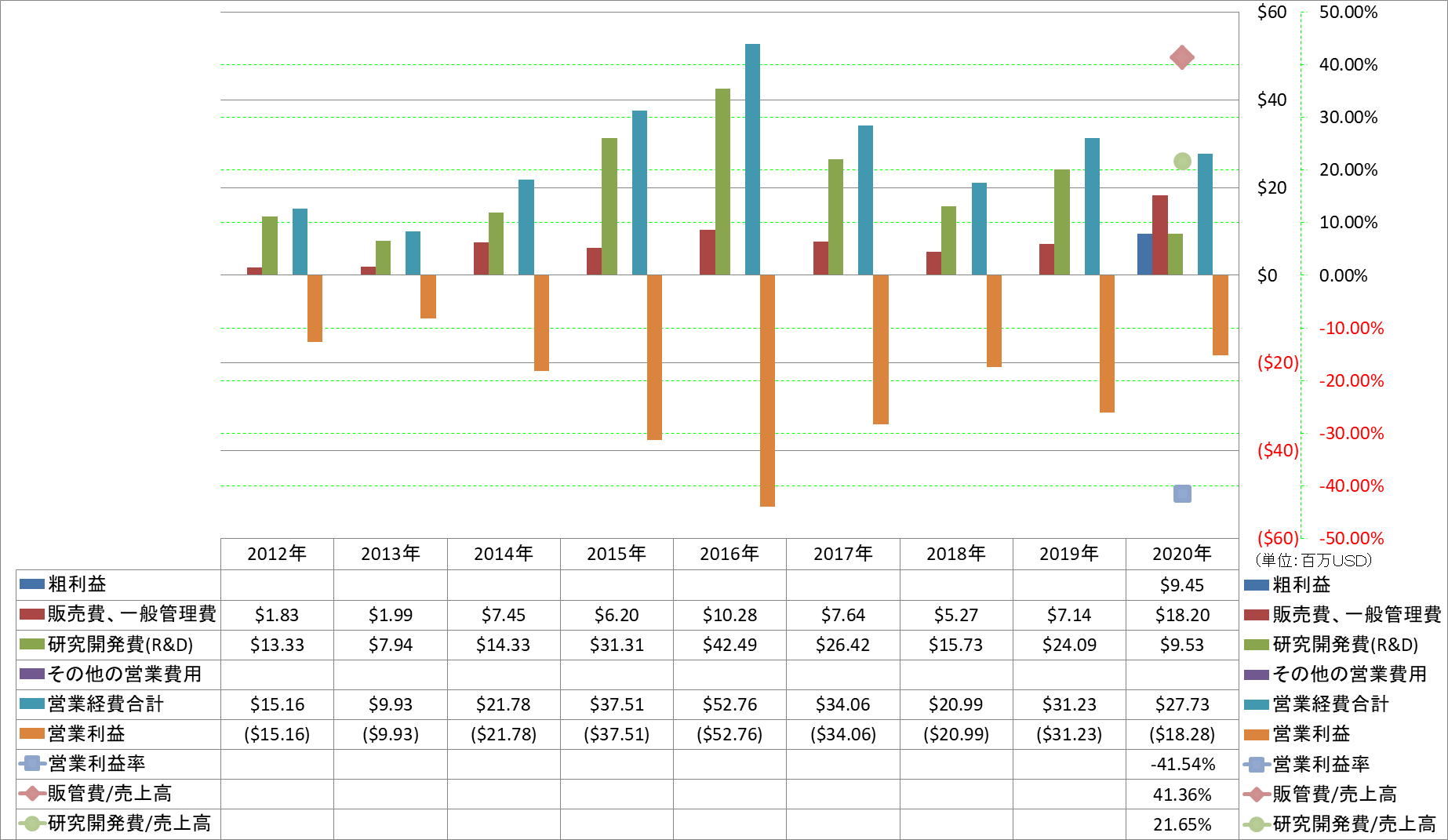Image resolution: width=1448 pixels, height=840 pixels.
Task: Click the 2016 営業利益 orange negative bar
Action: point(767,391)
